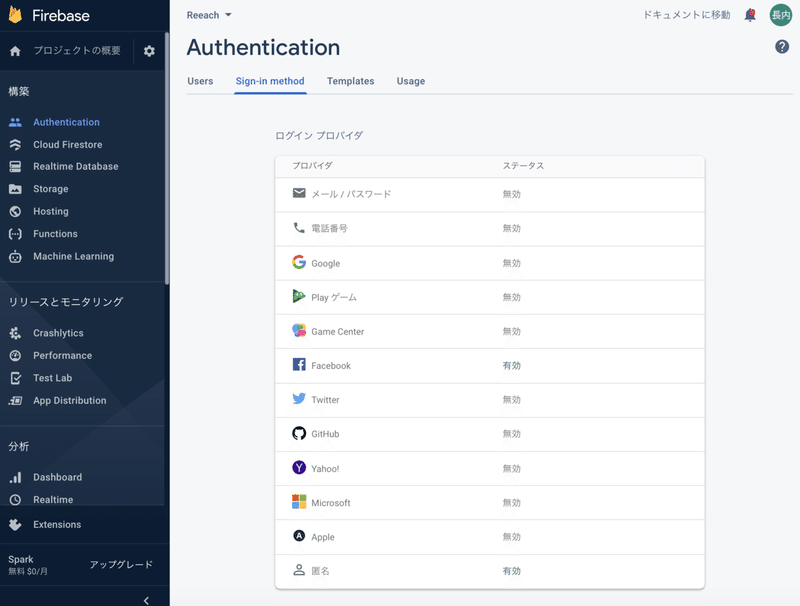
Task: Click the メール / パスワード provider label
Action: click(x=351, y=194)
